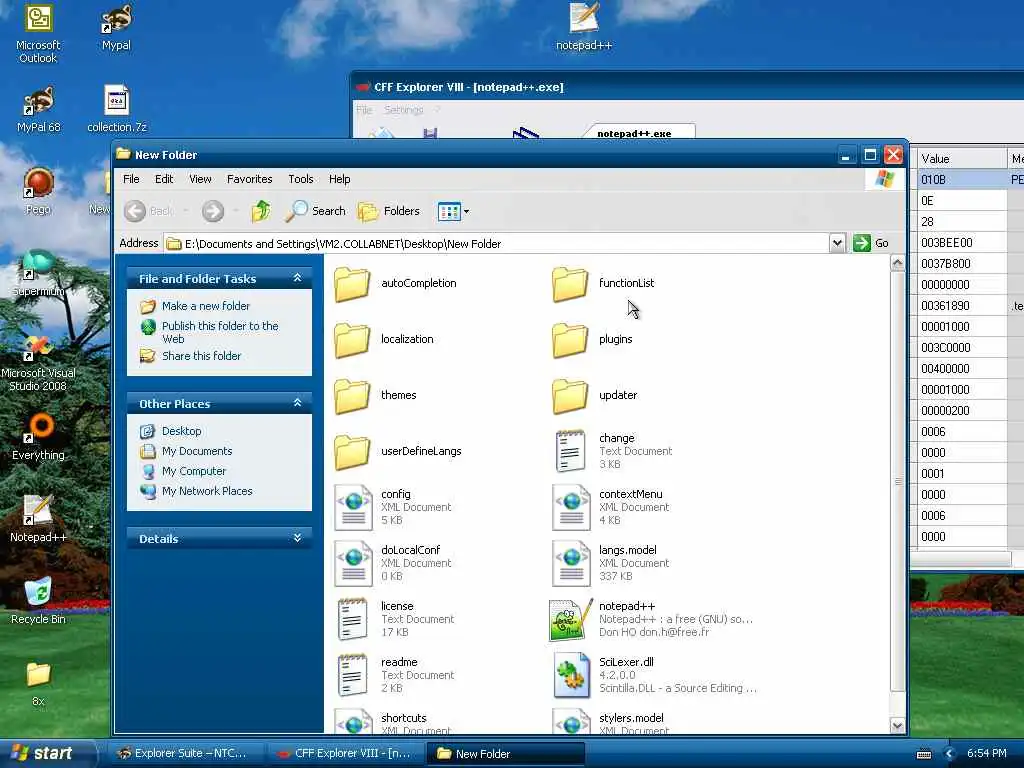Select the SciLexer.dll file icon

coord(571,676)
